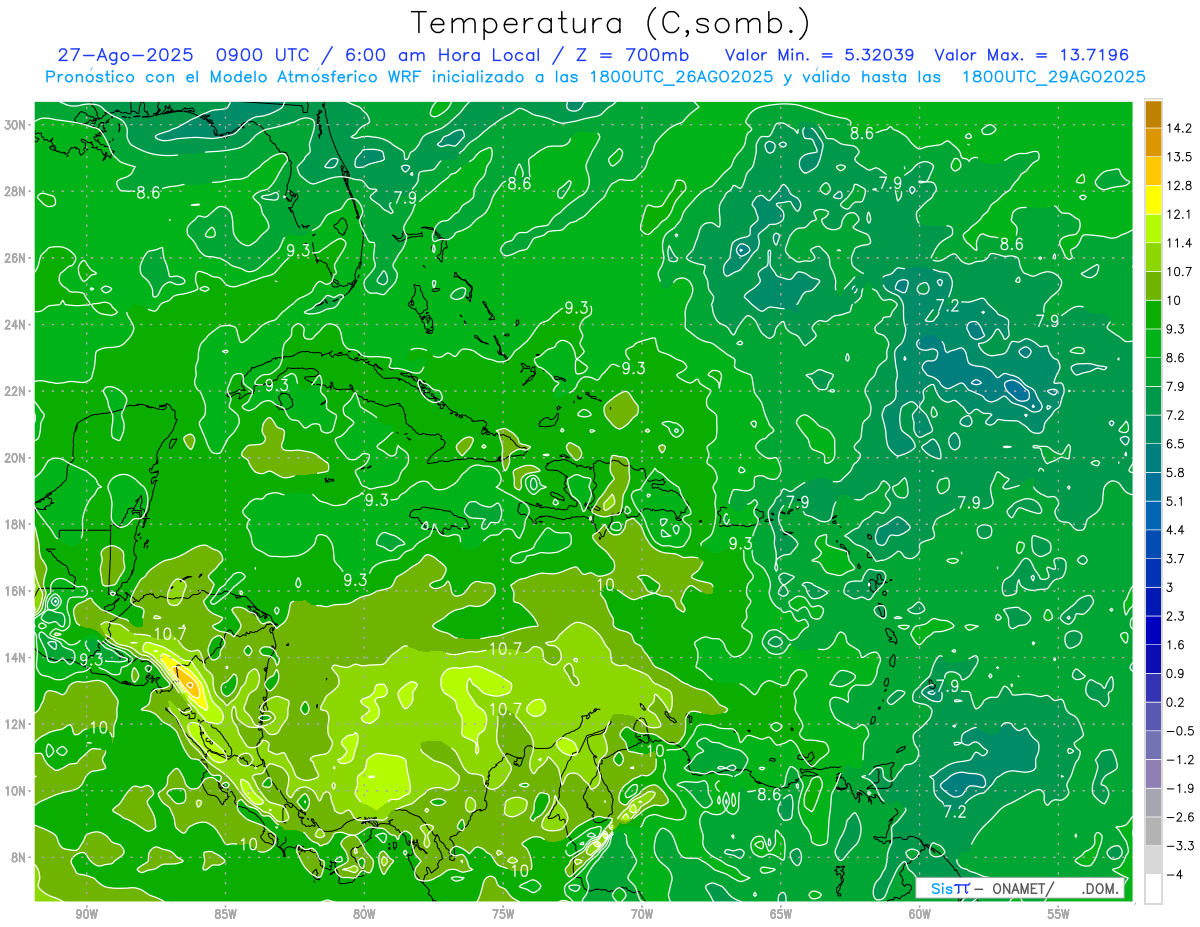Click the "65W" longitude axis label
Screen dimensions: 1200x927
781,914
